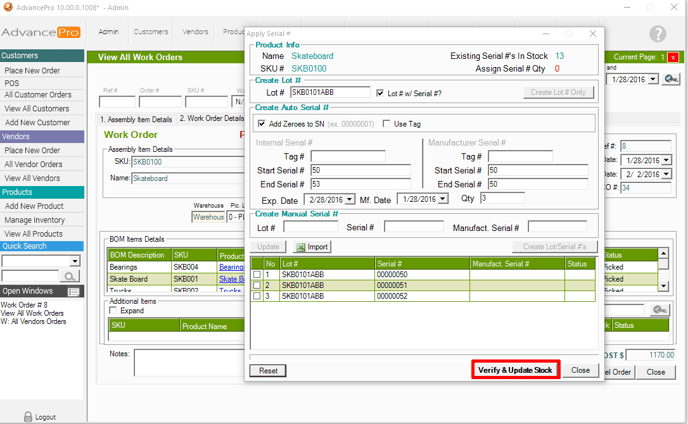Uncheck Add Zeroes to SN

262,124
